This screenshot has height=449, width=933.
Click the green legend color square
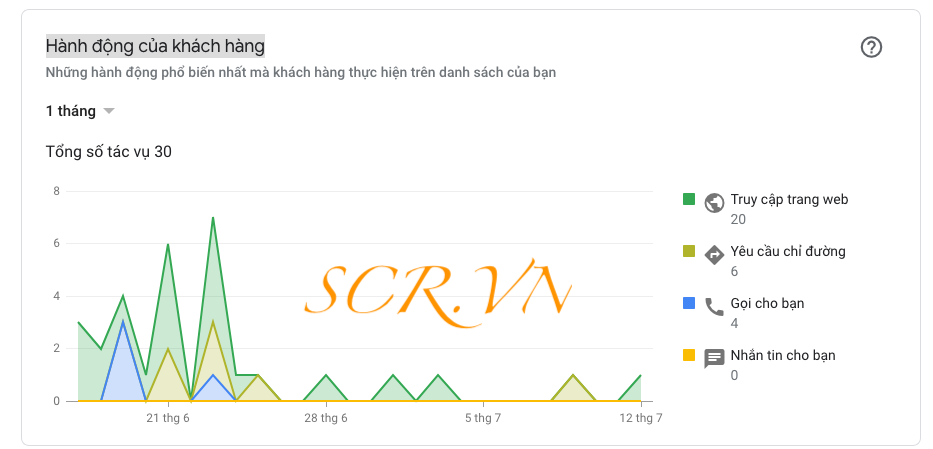tap(689, 199)
